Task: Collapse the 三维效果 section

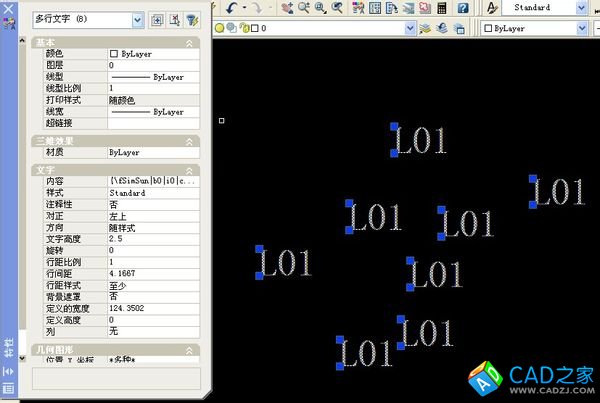Action: 191,141
